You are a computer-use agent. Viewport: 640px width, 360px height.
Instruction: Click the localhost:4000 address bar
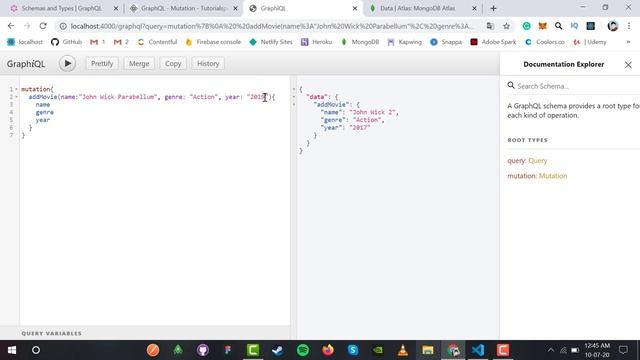(x=272, y=26)
